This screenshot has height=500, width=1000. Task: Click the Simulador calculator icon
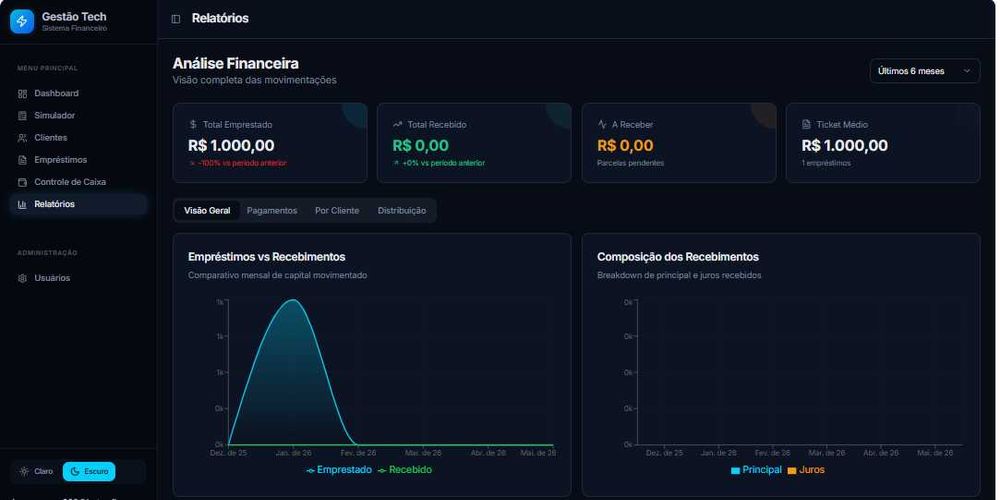tap(22, 116)
